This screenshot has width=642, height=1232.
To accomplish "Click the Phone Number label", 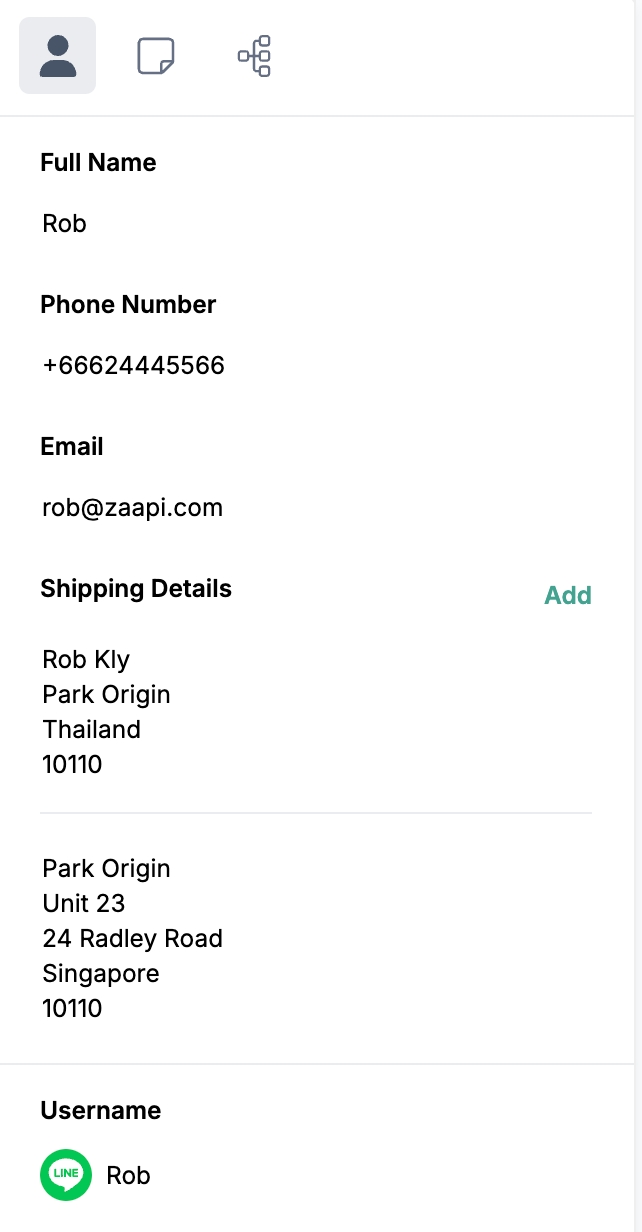I will [128, 304].
